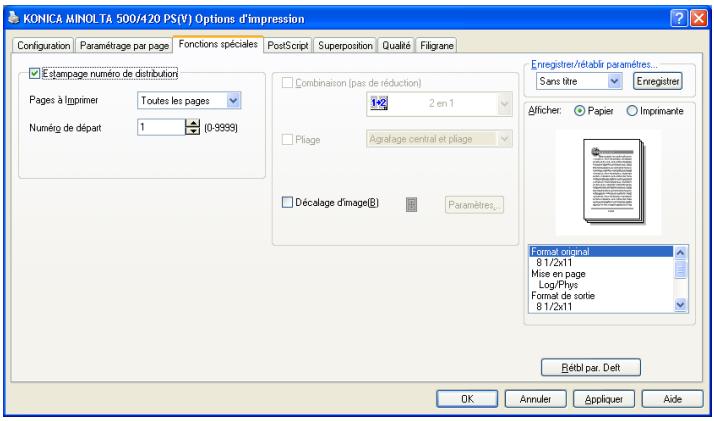714x421 pixels.
Task: Select Format de sortie in the list
Action: point(601,295)
